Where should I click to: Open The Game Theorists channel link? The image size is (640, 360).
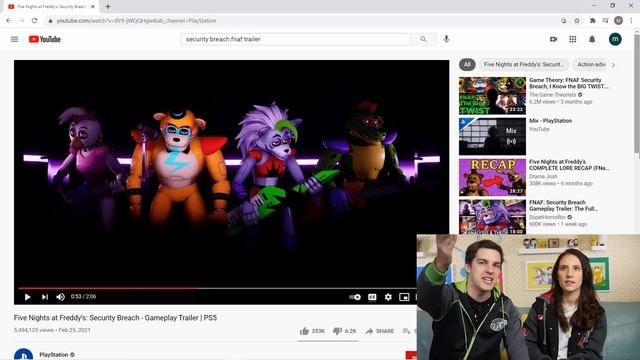(x=553, y=95)
